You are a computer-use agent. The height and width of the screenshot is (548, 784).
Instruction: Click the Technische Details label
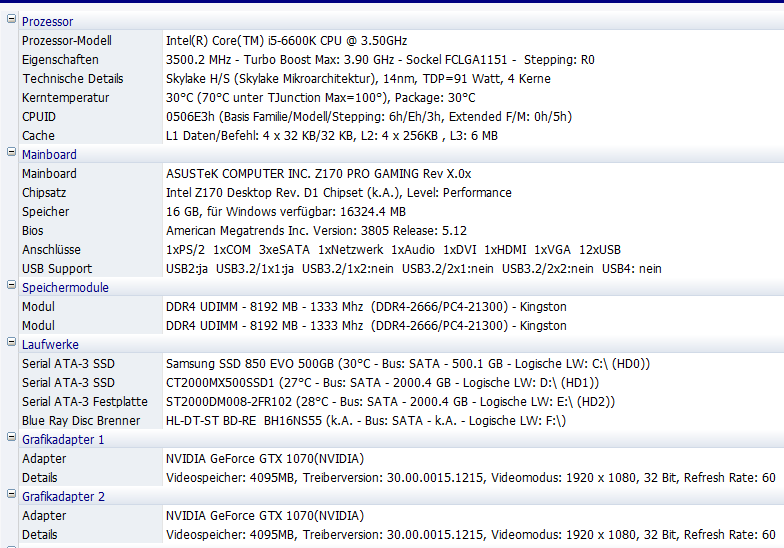72,78
